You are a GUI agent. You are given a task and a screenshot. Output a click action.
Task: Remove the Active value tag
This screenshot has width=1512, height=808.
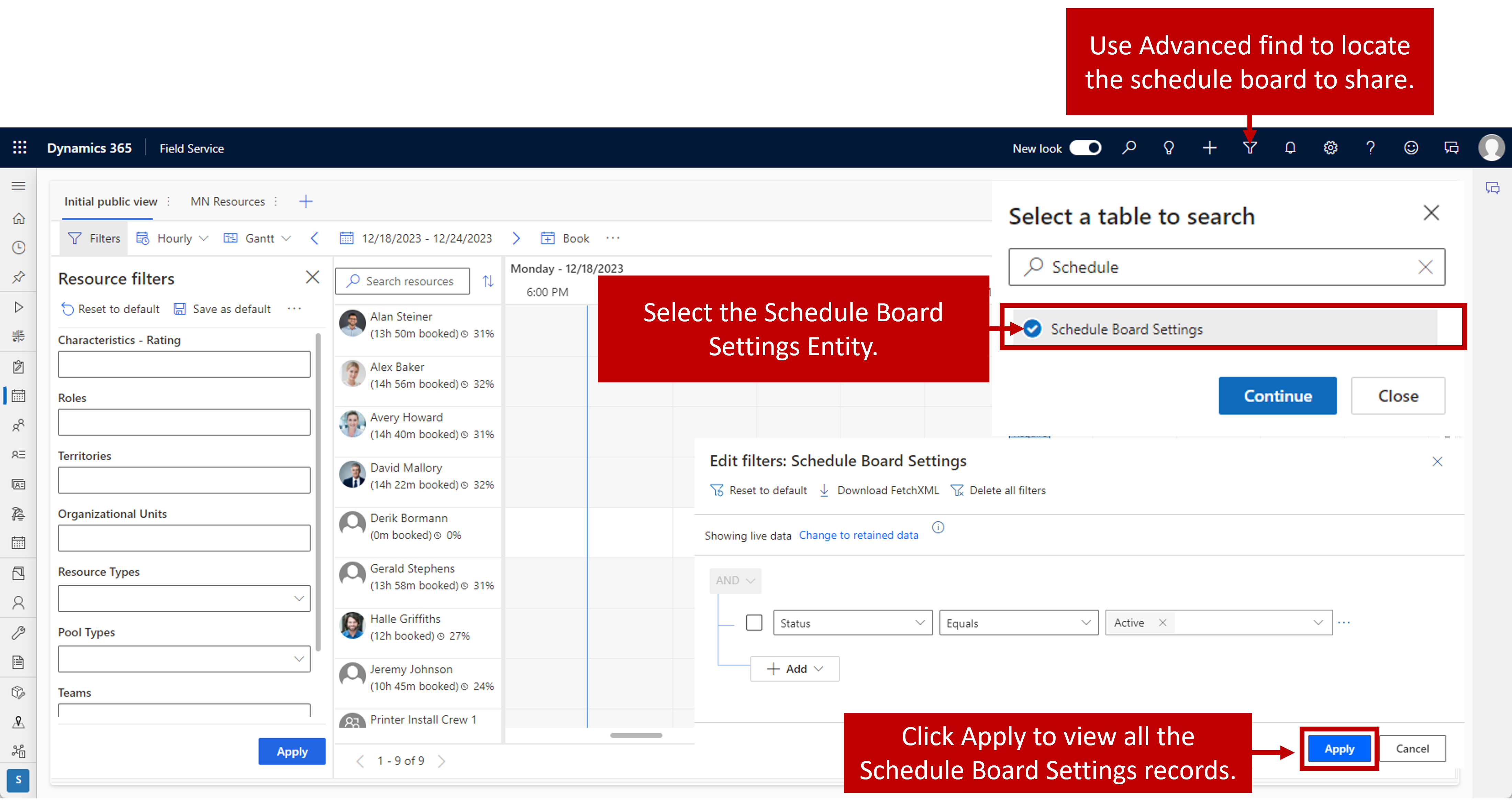[x=1162, y=622]
